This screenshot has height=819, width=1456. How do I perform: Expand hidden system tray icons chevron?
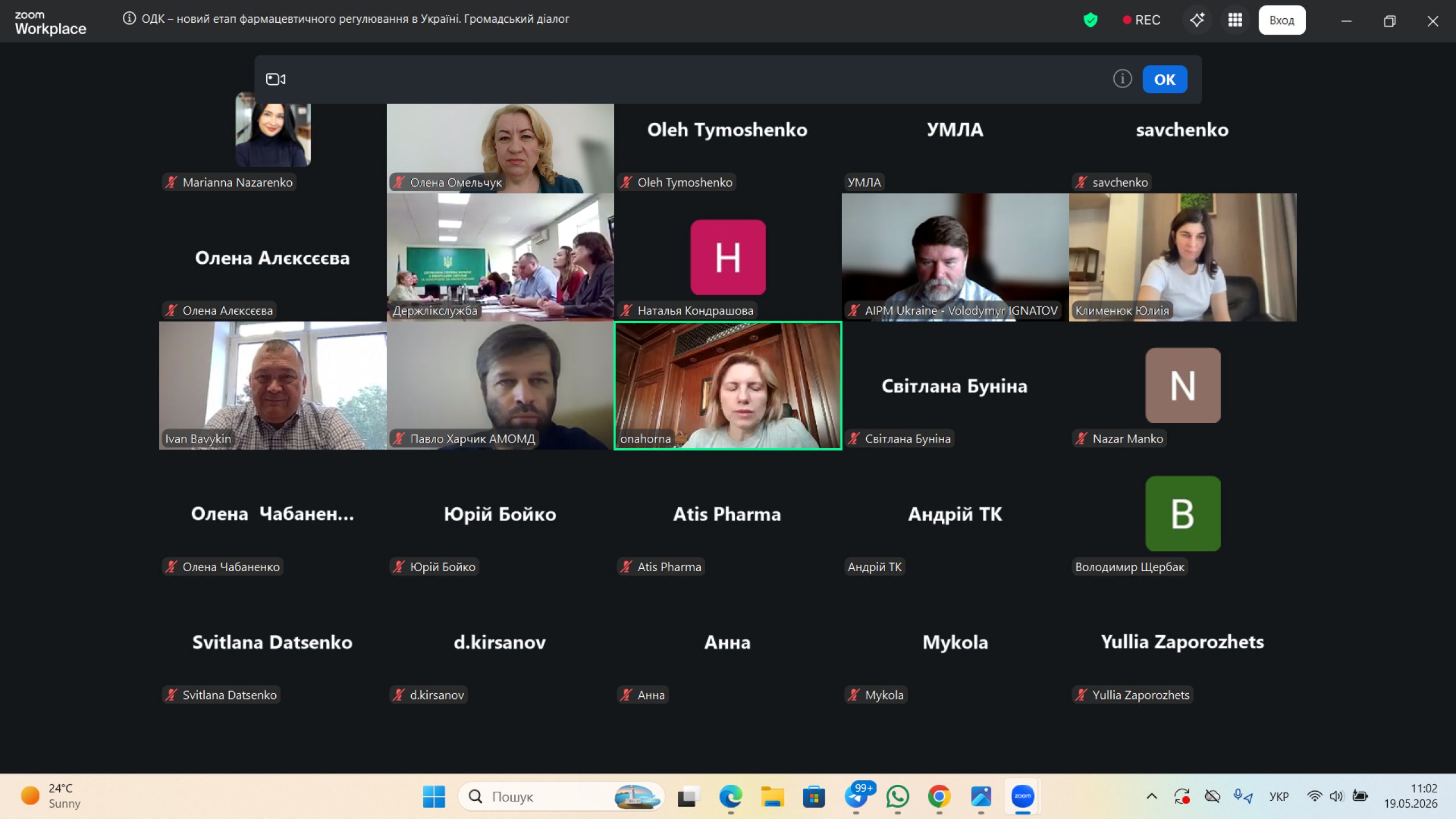coord(1152,796)
